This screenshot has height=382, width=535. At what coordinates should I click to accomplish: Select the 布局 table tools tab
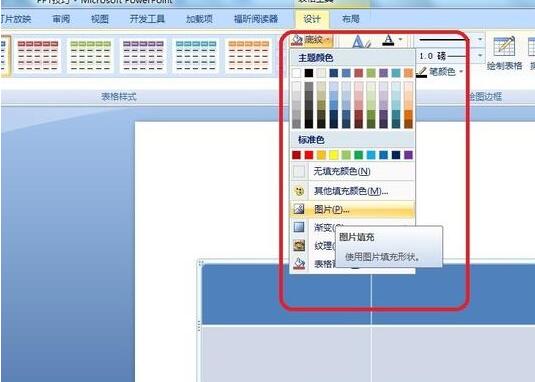pos(351,19)
